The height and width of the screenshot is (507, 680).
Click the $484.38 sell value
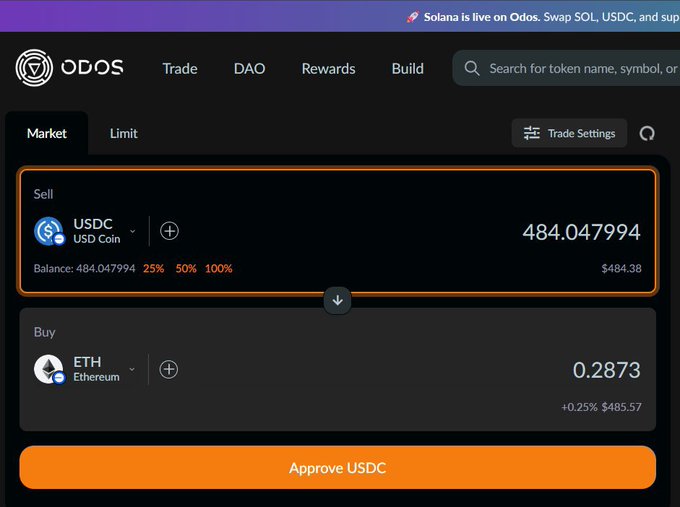click(x=621, y=268)
